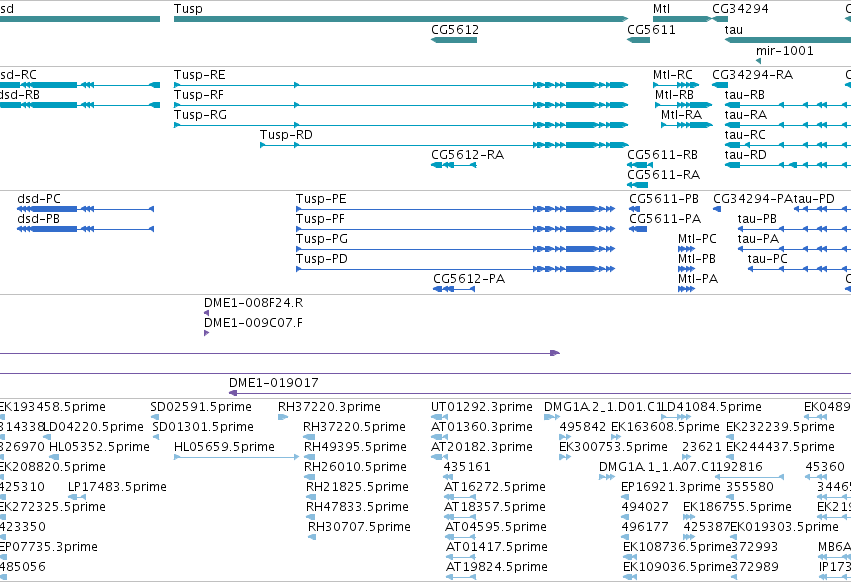Select the Tusp gene bar
The height and width of the screenshot is (582, 851).
pos(401,19)
